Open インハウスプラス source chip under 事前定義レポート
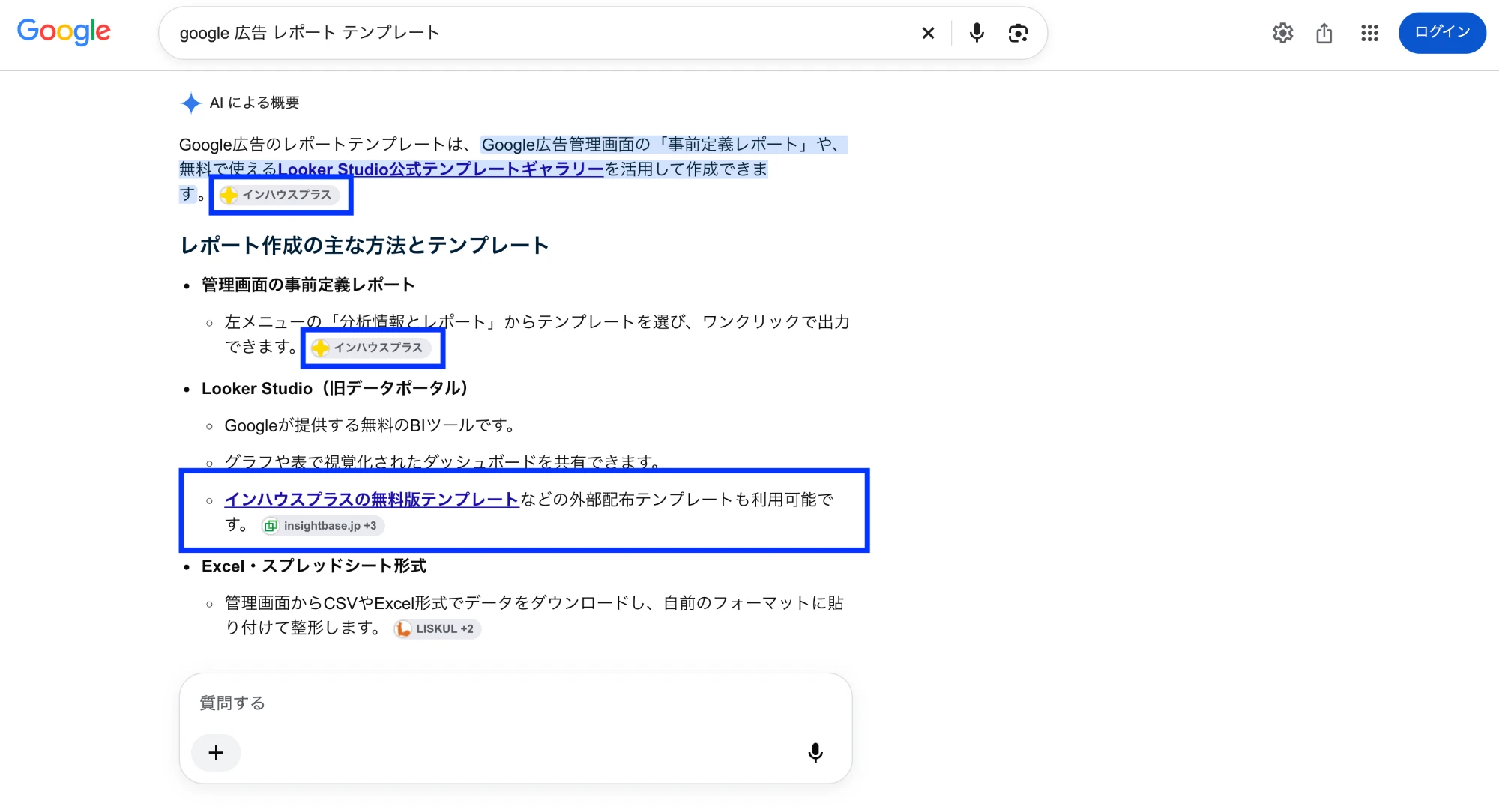Image resolution: width=1499 pixels, height=812 pixels. click(370, 348)
